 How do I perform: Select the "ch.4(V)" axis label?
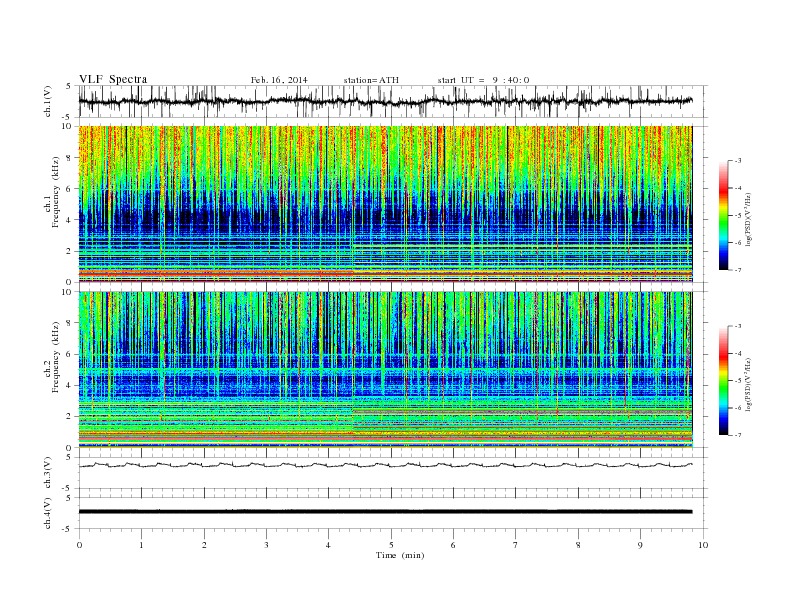[48, 513]
